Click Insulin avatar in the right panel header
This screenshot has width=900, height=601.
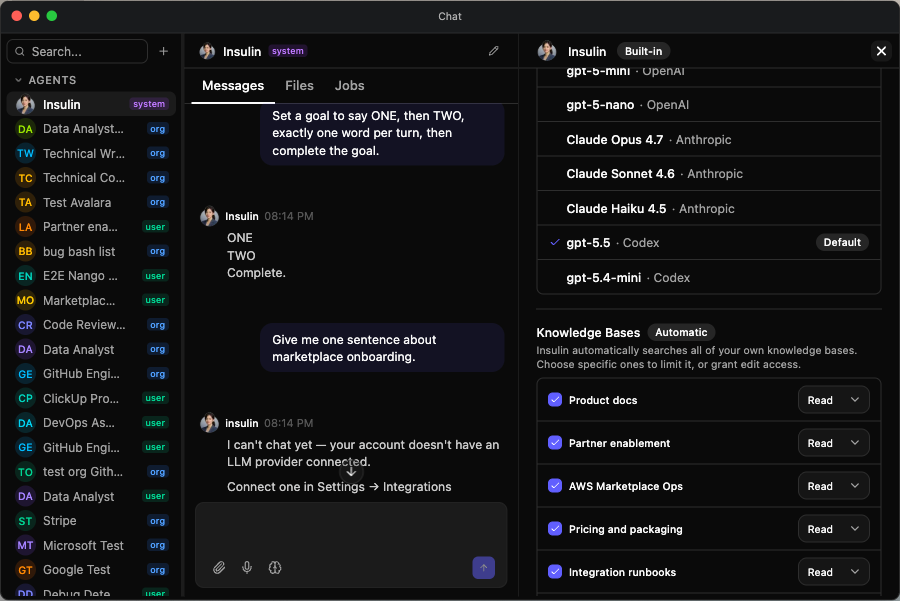pos(547,51)
